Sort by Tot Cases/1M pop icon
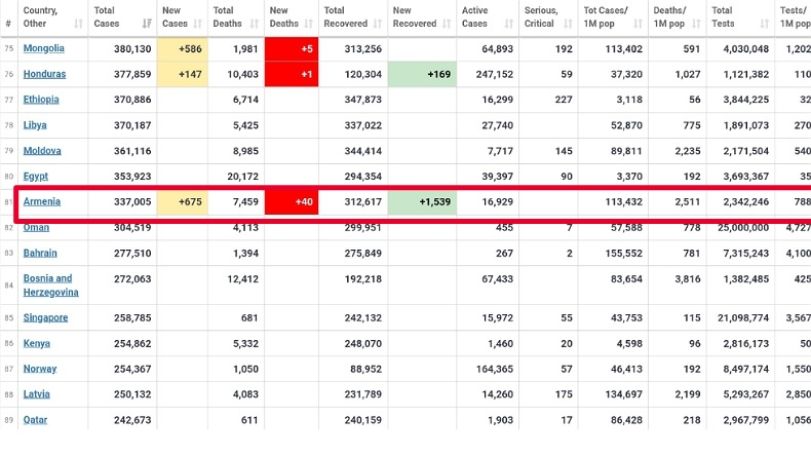Screen dimensions: 811x456 coord(638,24)
